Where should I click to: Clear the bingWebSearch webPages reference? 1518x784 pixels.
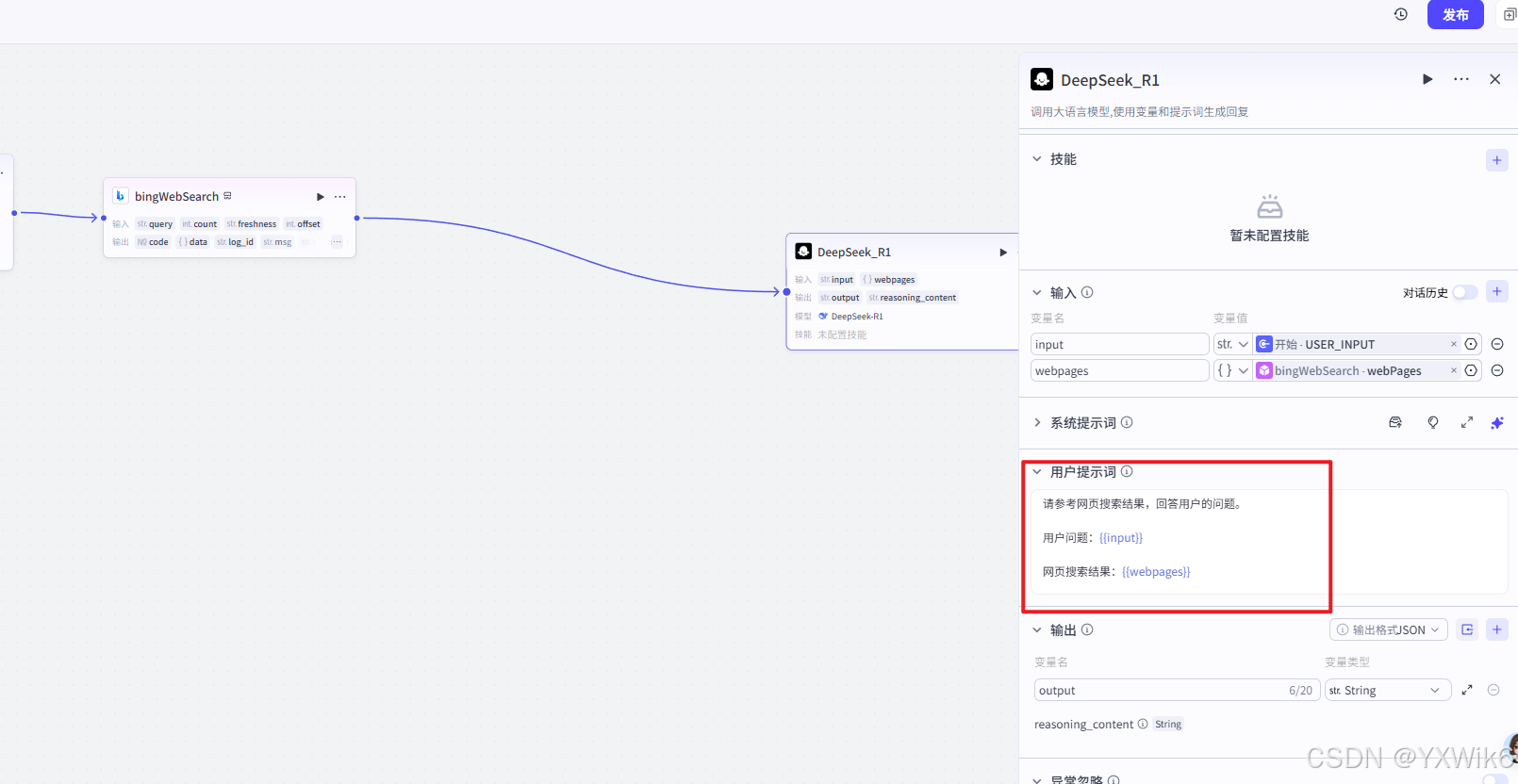pos(1454,370)
